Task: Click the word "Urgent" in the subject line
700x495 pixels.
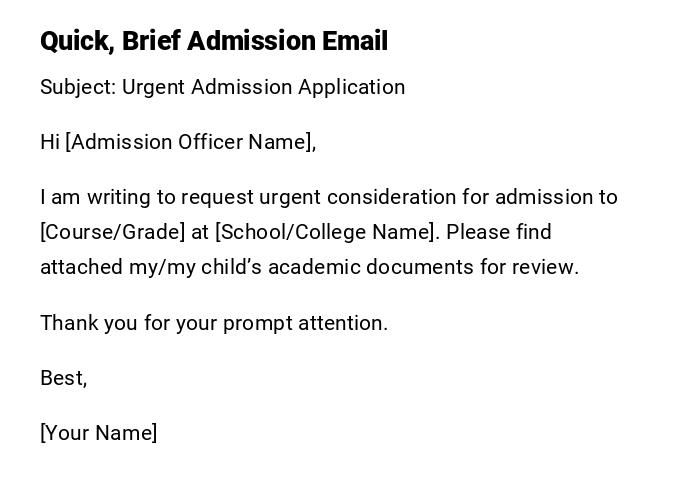Action: click(154, 87)
